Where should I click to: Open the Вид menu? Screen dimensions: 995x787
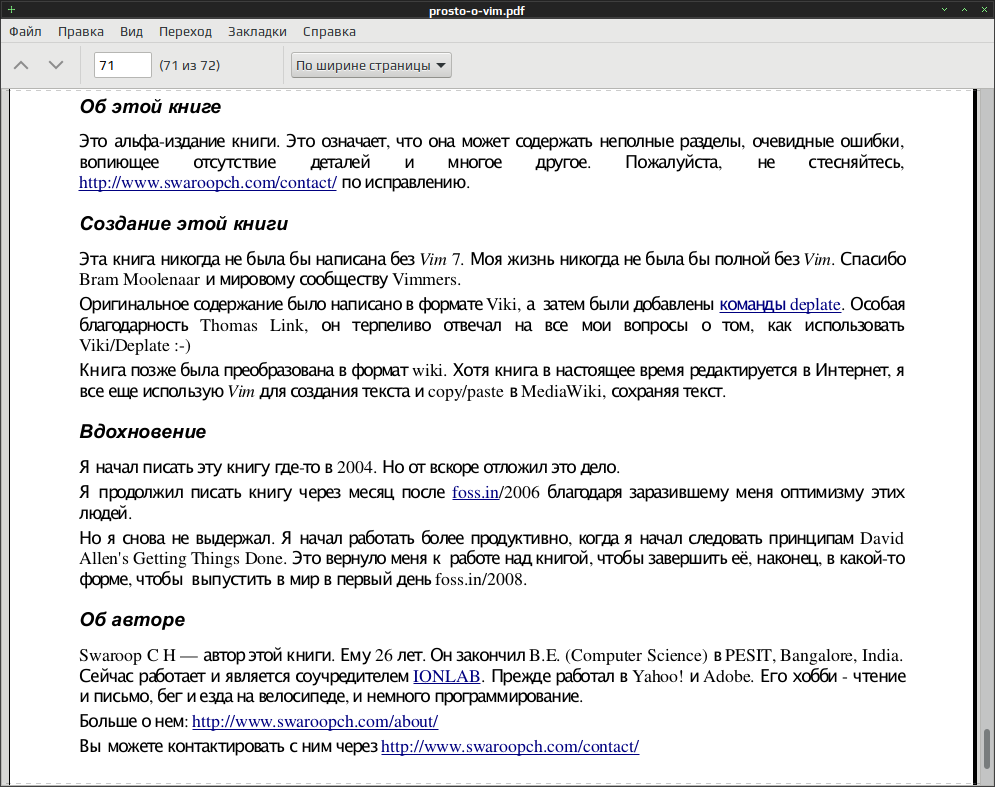point(131,32)
